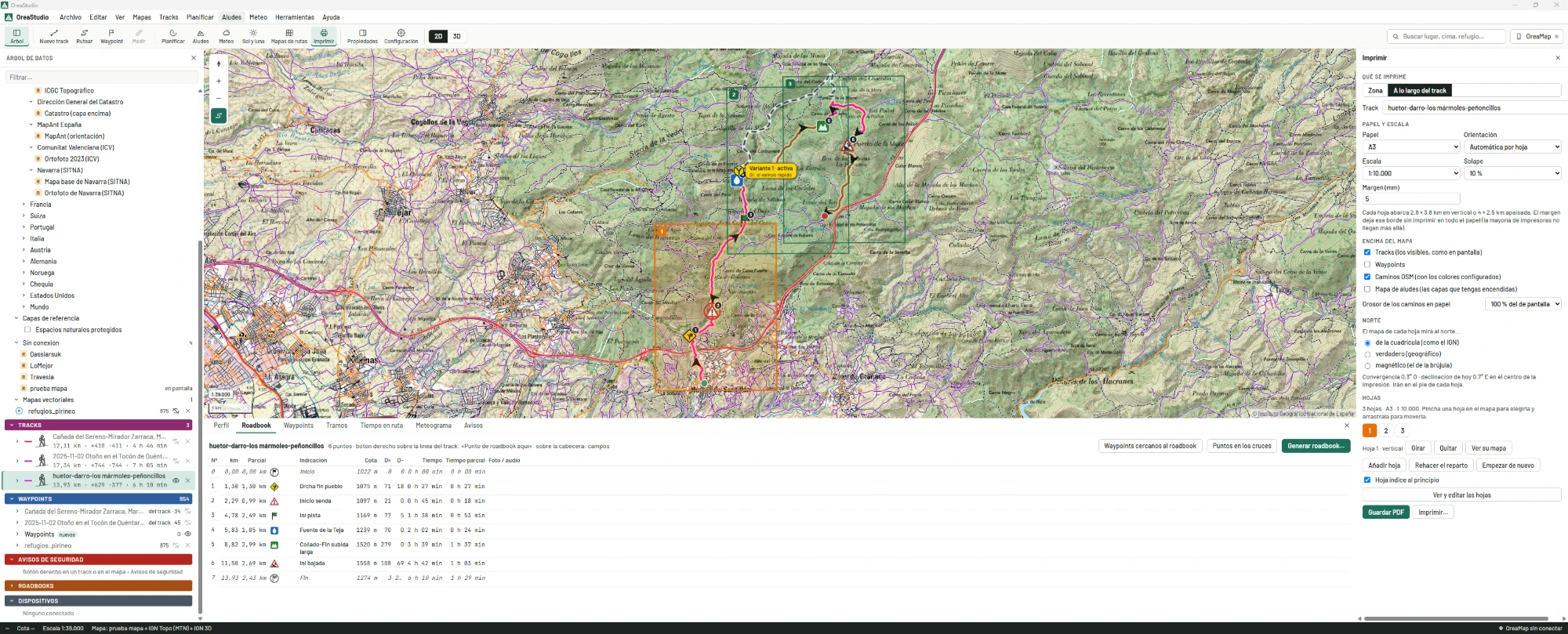Image resolution: width=1568 pixels, height=634 pixels.
Task: Uncheck Hoja índice al principio
Action: 1367,480
